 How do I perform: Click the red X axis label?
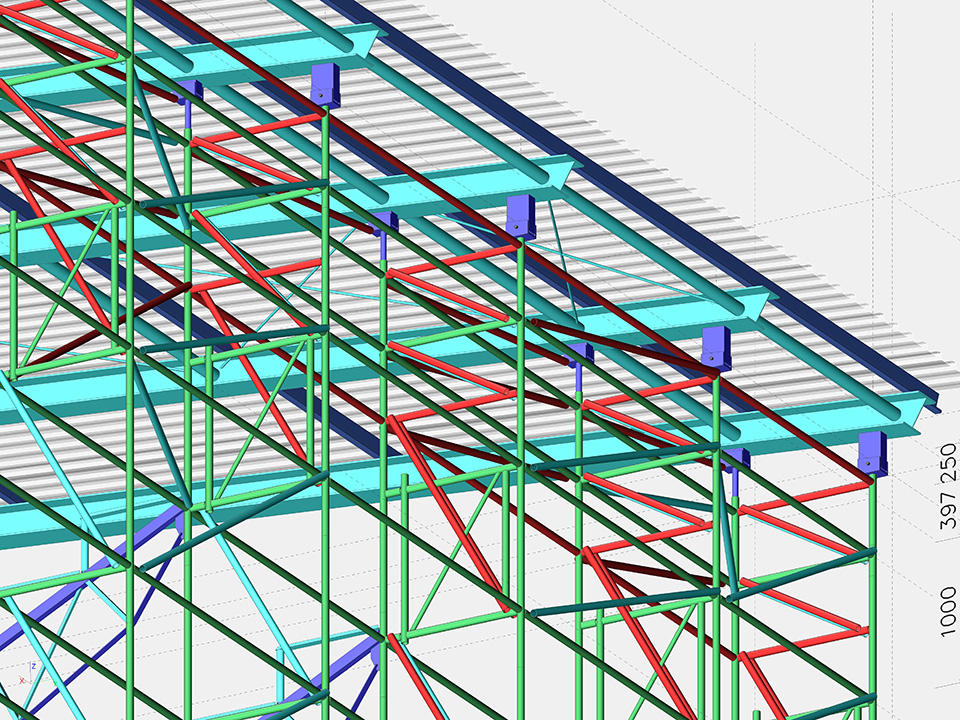[x=21, y=681]
